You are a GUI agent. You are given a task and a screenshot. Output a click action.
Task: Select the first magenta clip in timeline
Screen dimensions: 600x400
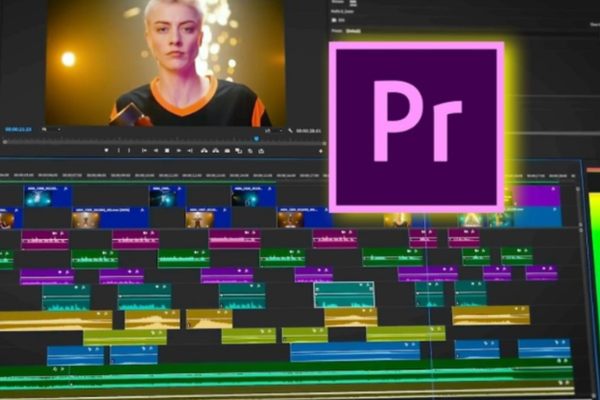point(45,239)
